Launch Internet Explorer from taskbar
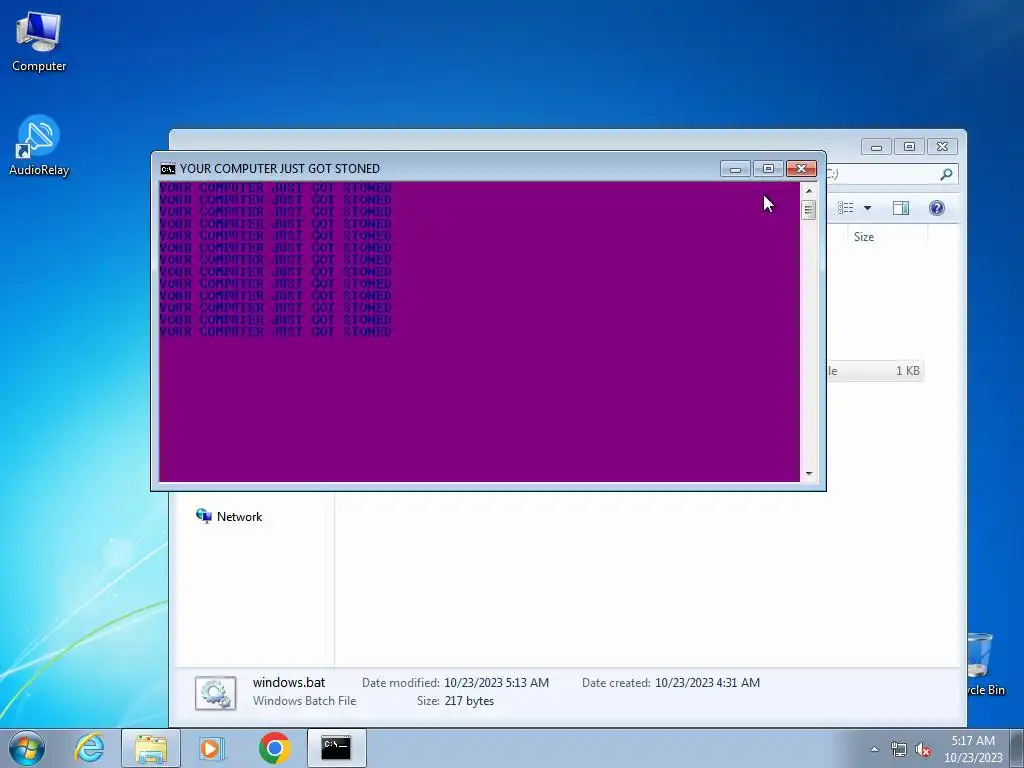 click(89, 748)
